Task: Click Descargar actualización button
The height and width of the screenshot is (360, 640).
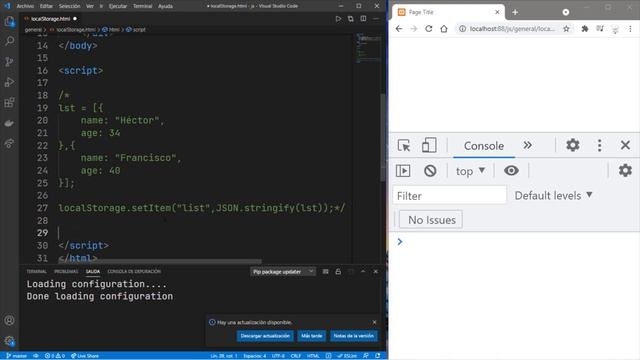Action: tap(265, 336)
